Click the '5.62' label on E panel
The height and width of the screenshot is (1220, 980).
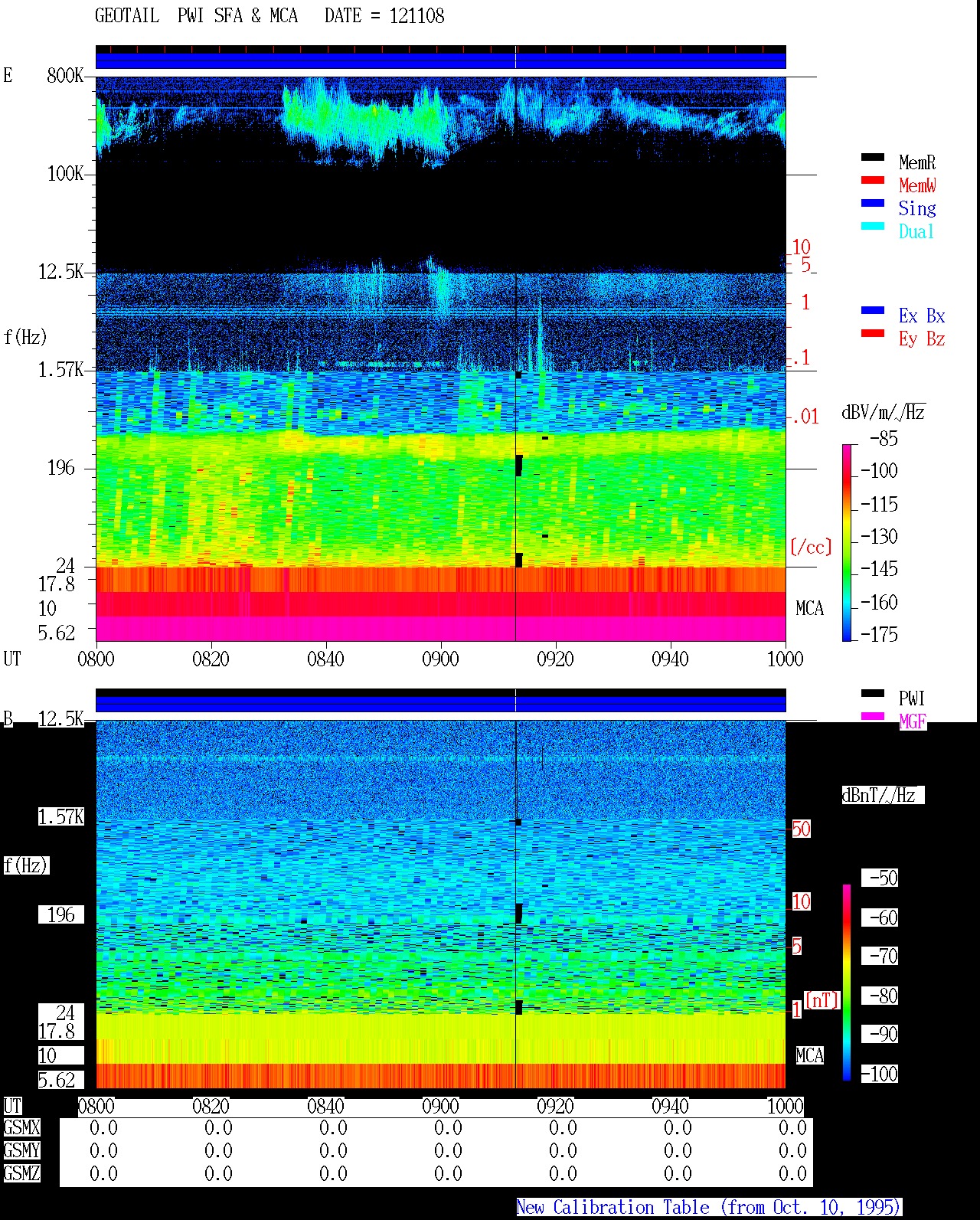click(57, 633)
